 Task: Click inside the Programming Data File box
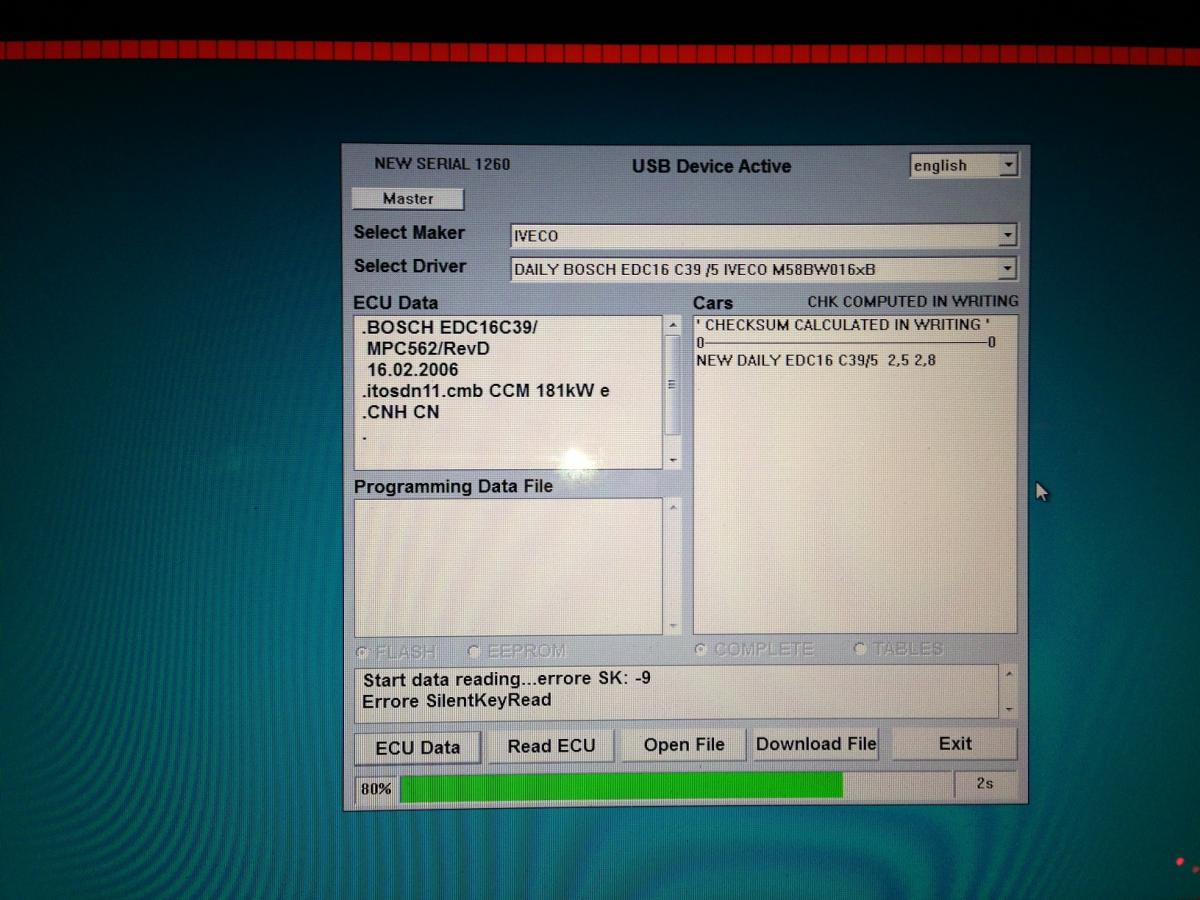[508, 566]
